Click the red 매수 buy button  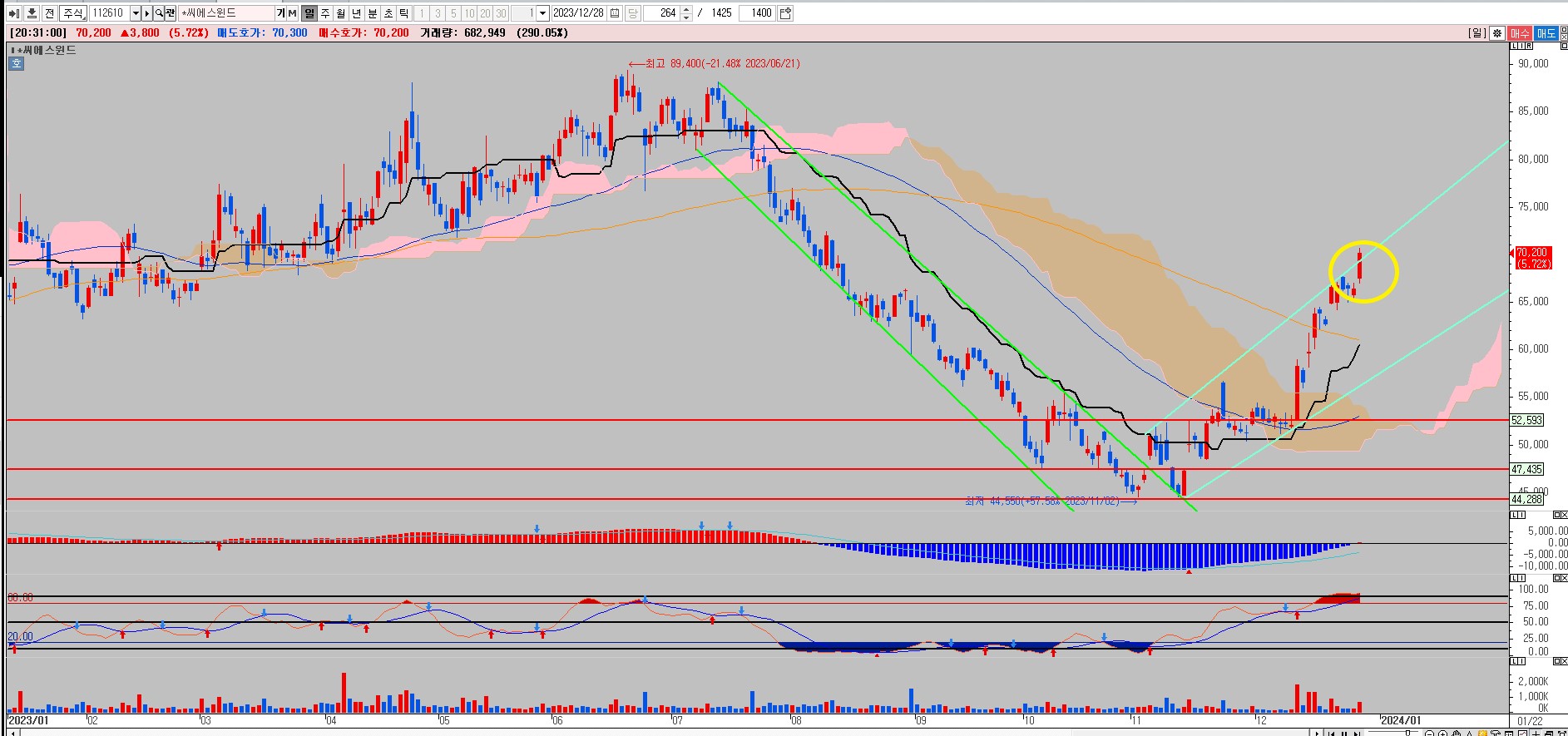coord(1520,33)
